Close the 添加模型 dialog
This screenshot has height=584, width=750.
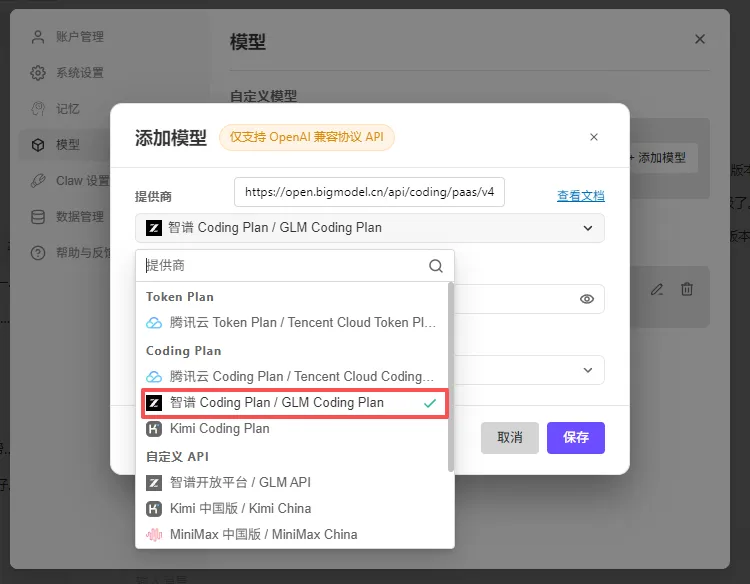tap(594, 137)
